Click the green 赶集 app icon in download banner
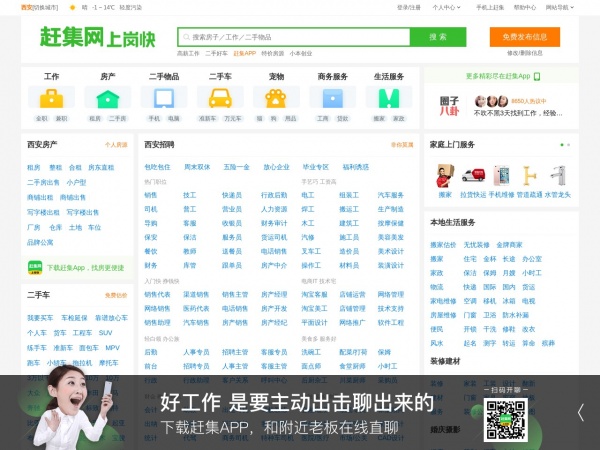Screen dimensions: 600x450 (35, 267)
